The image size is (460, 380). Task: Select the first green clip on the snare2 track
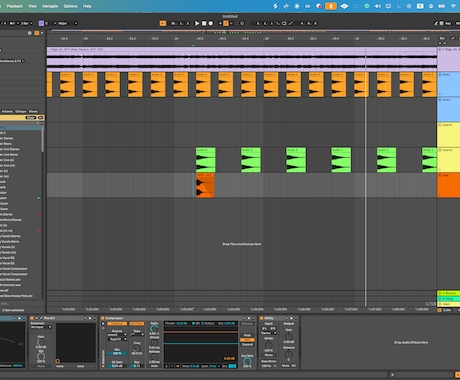[205, 160]
